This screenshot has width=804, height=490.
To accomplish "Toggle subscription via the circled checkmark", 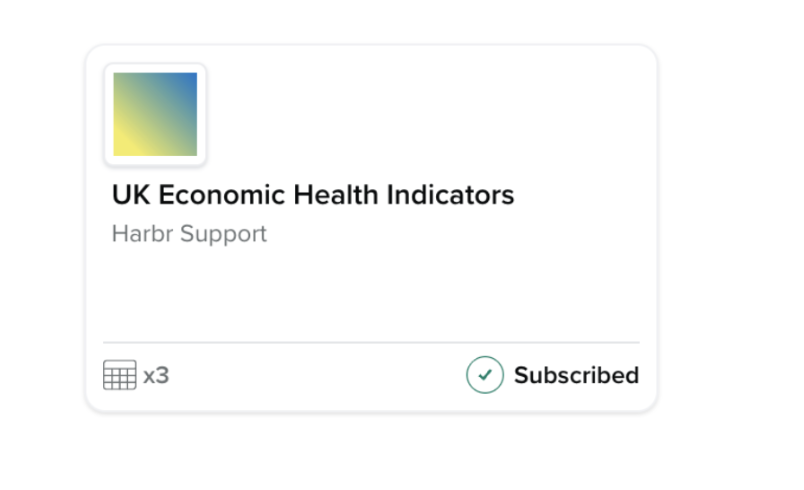I will coord(484,375).
